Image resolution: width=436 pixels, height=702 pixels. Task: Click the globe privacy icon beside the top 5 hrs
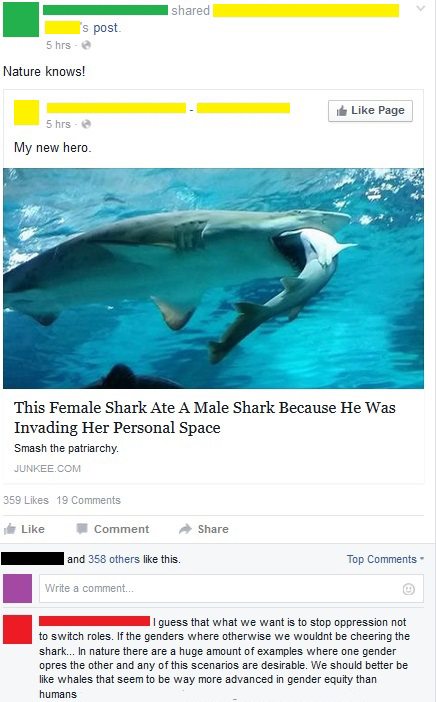click(86, 45)
